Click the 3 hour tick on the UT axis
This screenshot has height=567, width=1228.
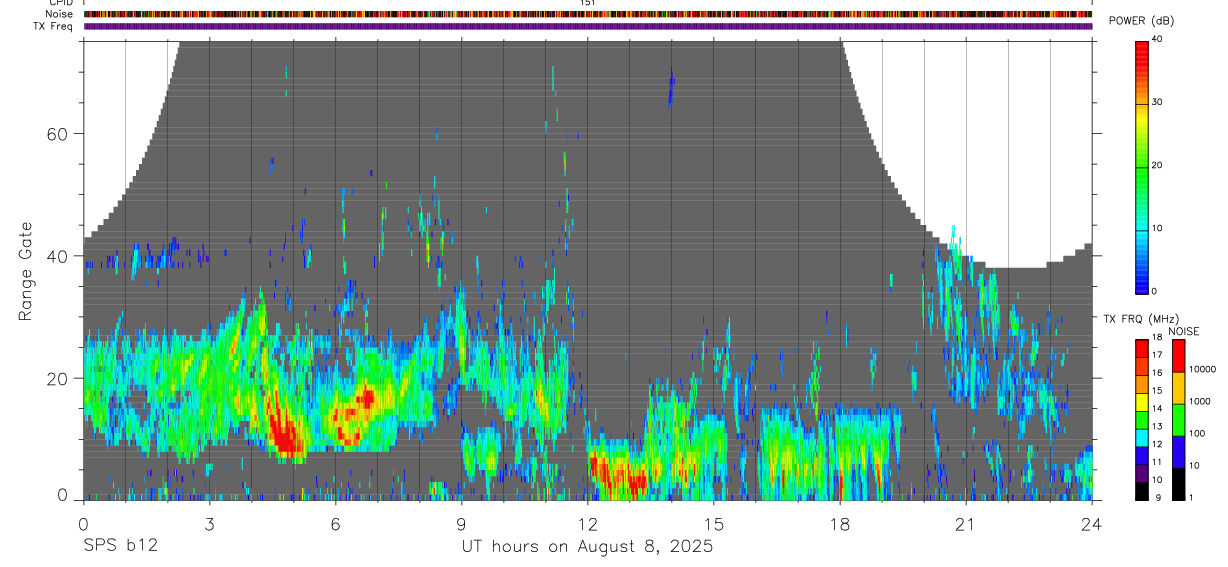click(x=209, y=523)
